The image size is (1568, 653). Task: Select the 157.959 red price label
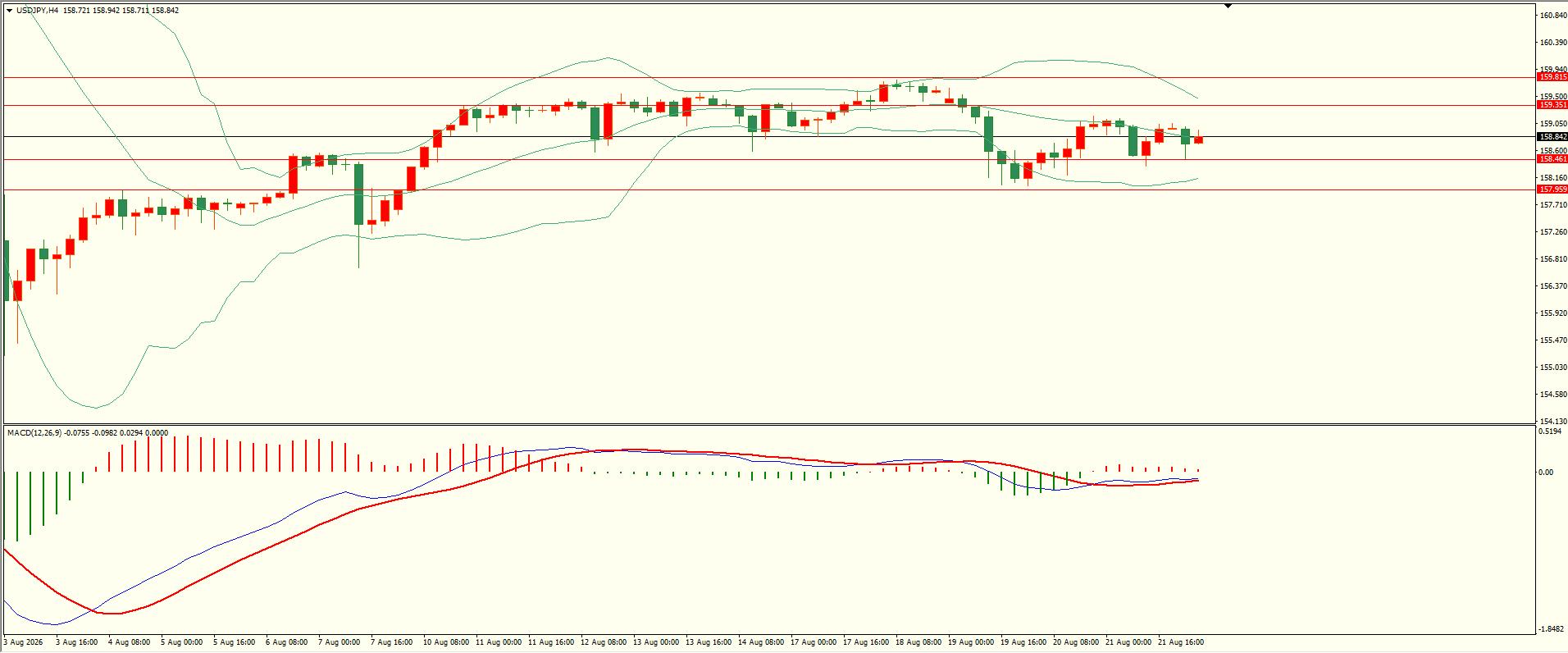[1552, 190]
